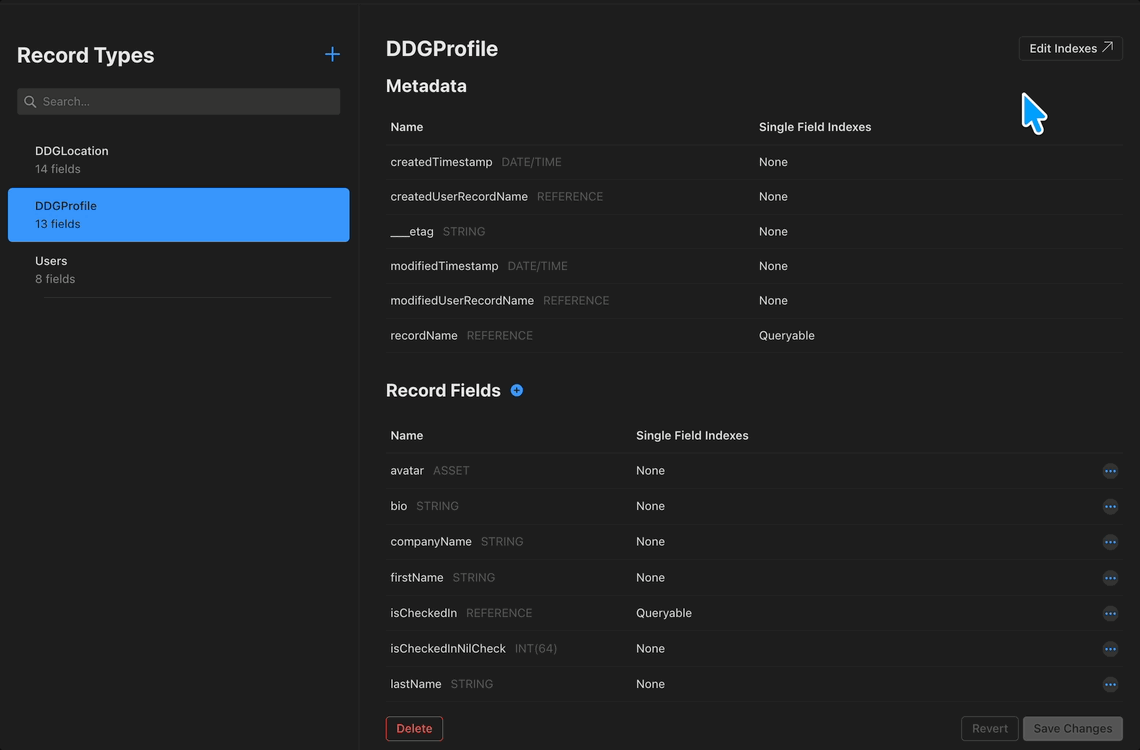Click the Edit Indexes button
Image resolution: width=1140 pixels, height=750 pixels.
(1070, 49)
